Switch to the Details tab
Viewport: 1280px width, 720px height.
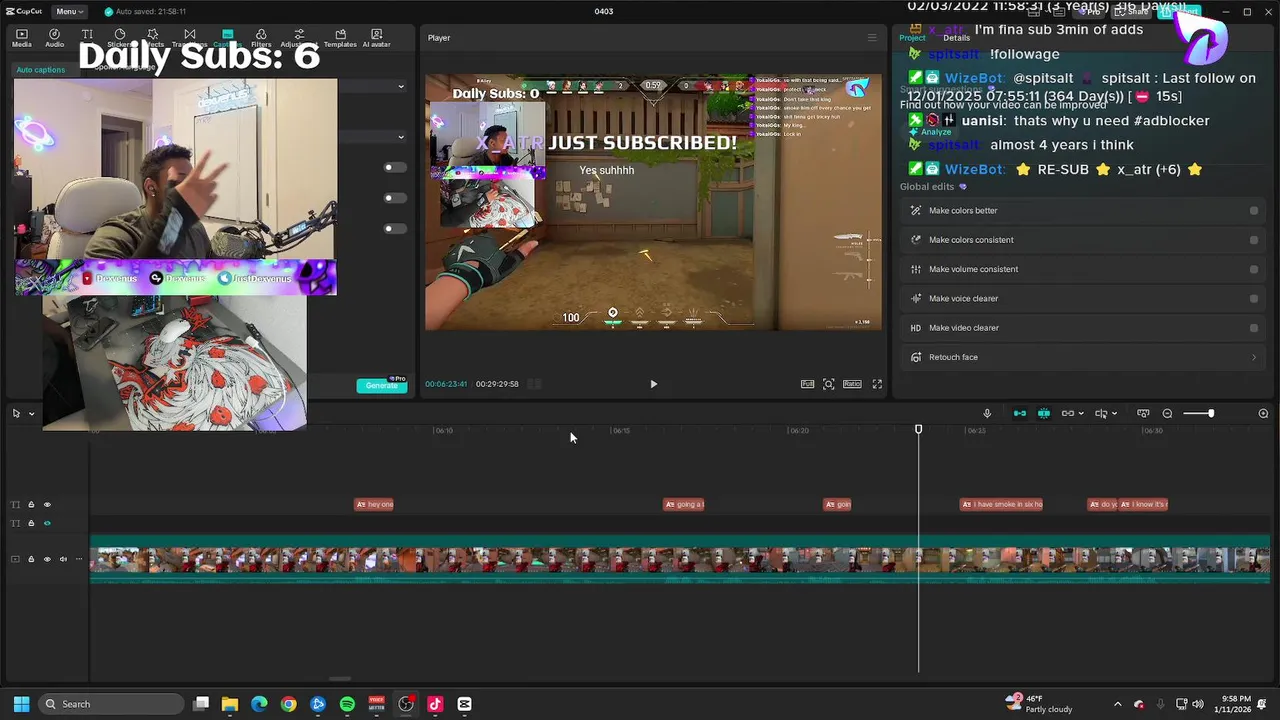point(956,38)
